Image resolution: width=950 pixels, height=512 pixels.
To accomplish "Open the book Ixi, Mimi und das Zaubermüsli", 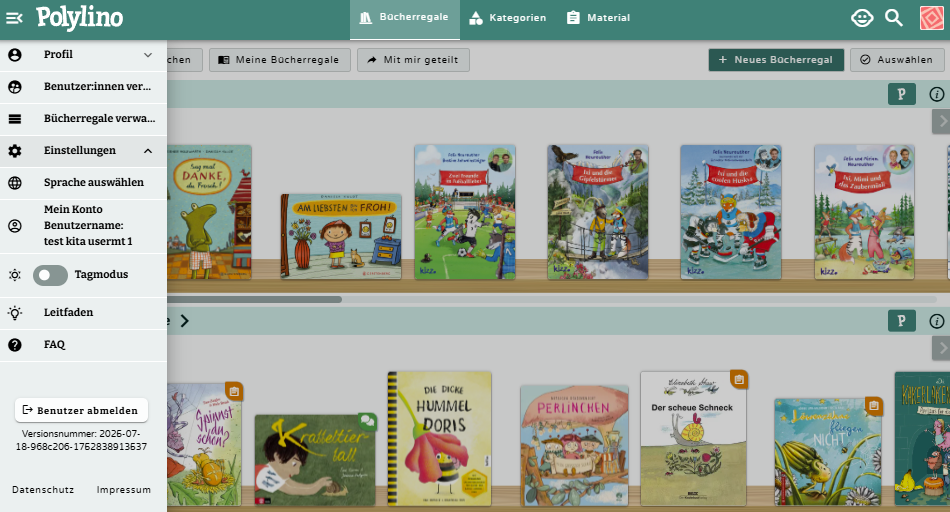I will coord(864,212).
